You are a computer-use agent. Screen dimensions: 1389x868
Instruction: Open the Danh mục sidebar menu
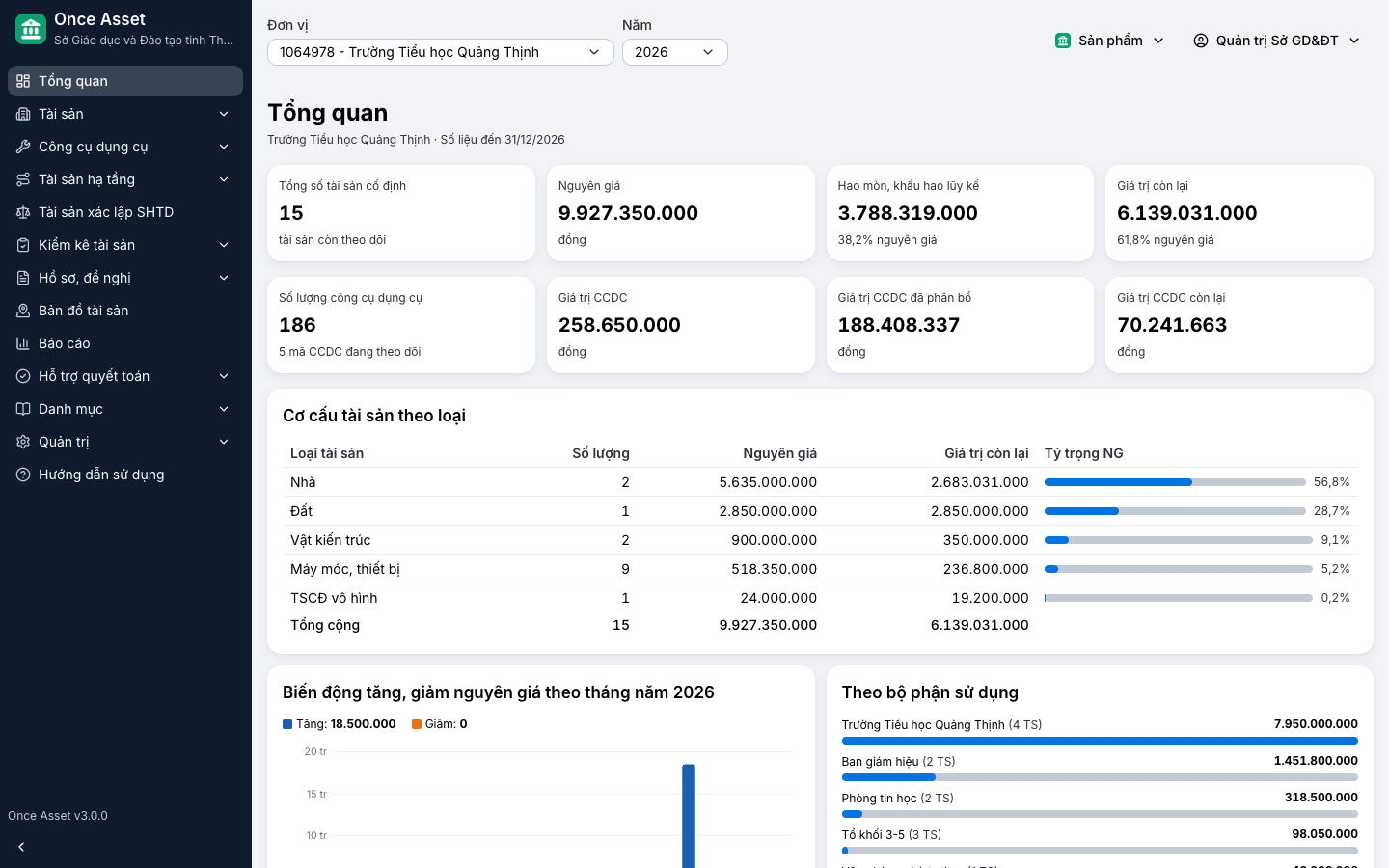point(125,409)
